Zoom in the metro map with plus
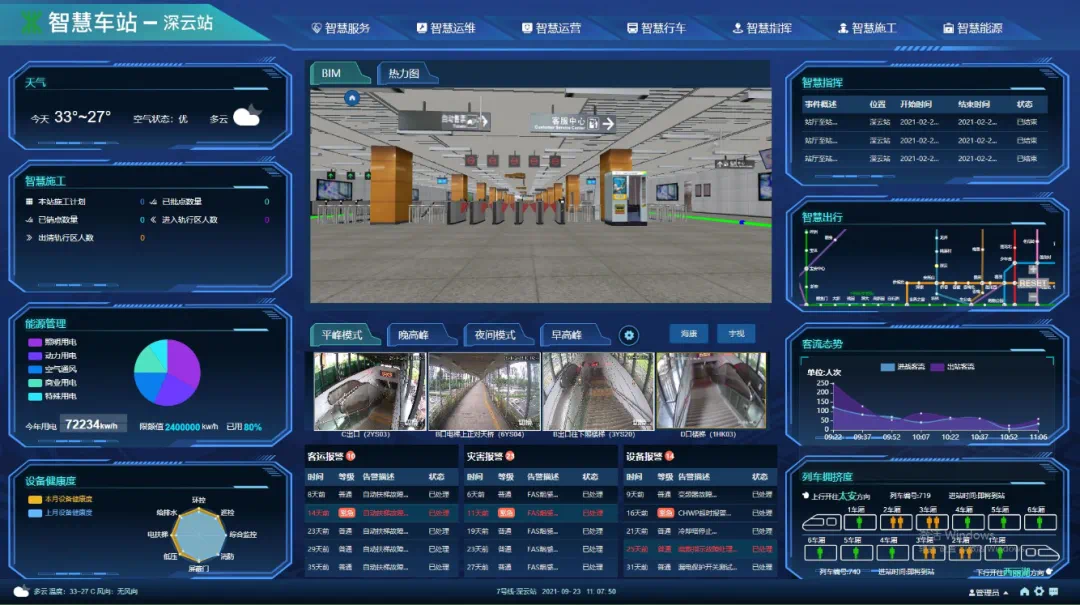 coord(1033,269)
